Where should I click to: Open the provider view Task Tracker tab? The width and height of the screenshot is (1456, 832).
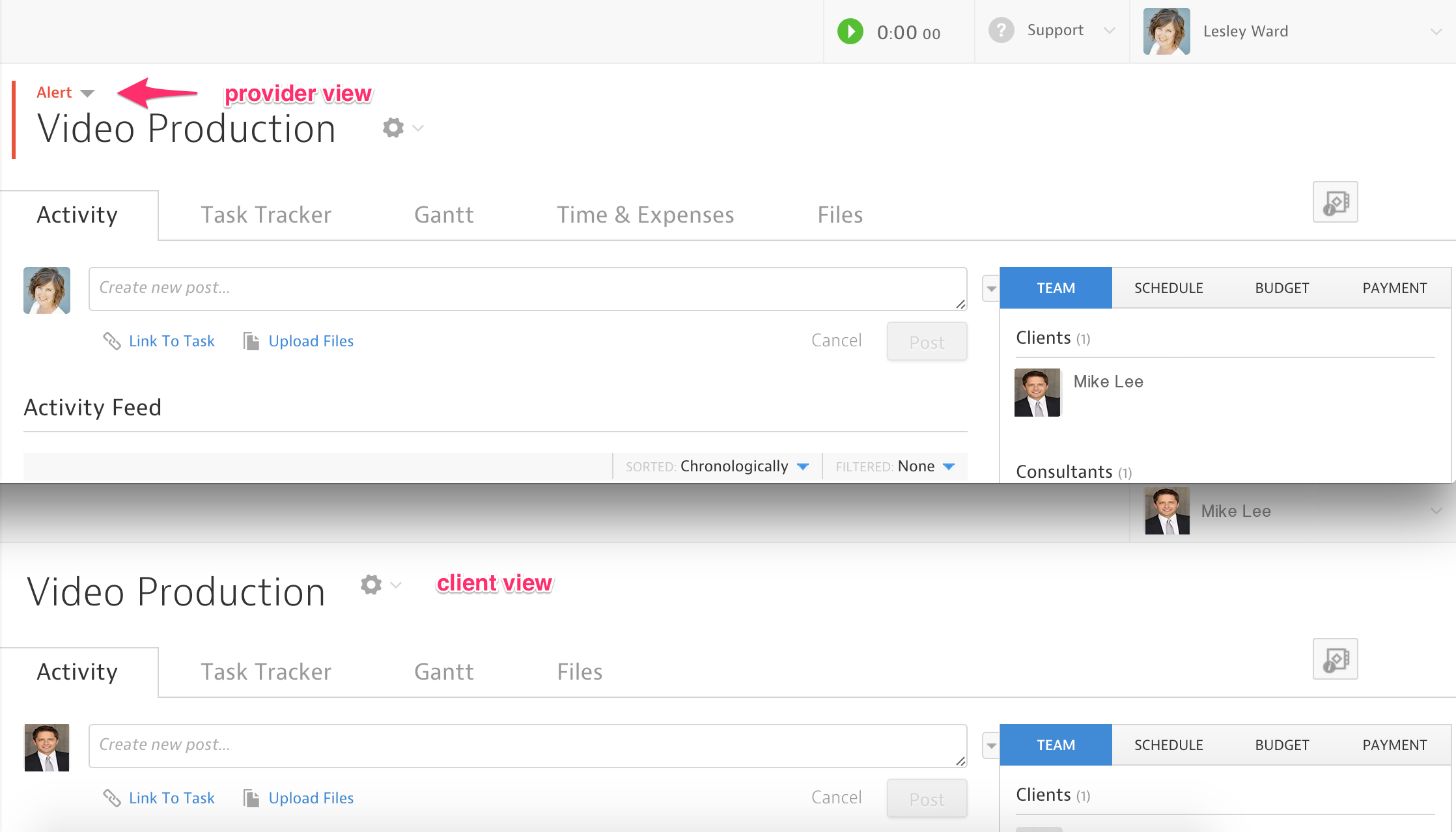click(266, 215)
